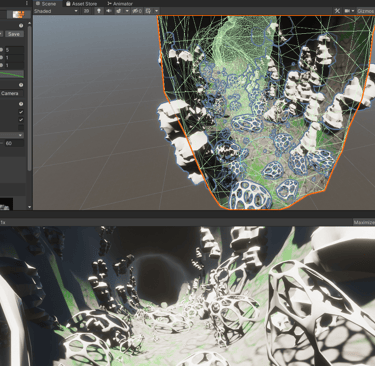Enable the unchecked inspector checkbox
The height and width of the screenshot is (366, 375).
(21, 127)
